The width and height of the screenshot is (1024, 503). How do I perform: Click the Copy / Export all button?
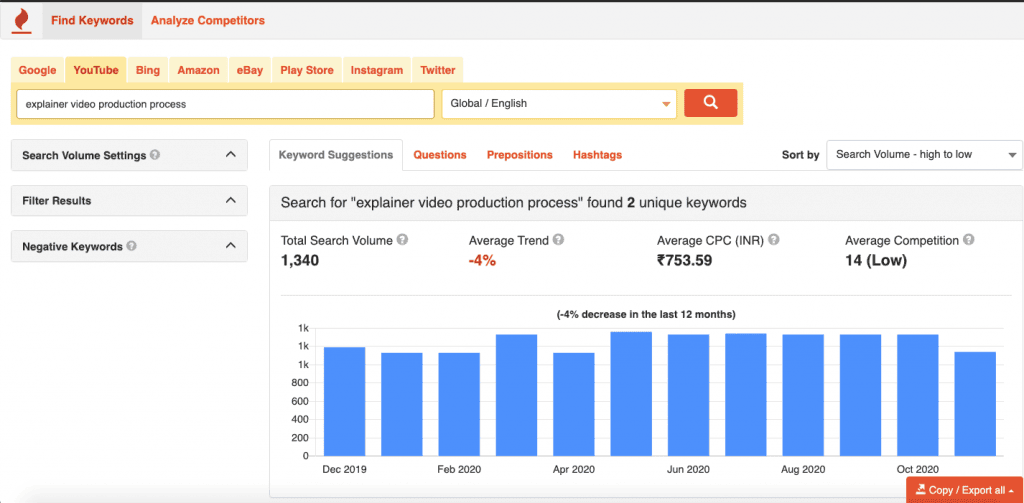pyautogui.click(x=965, y=490)
